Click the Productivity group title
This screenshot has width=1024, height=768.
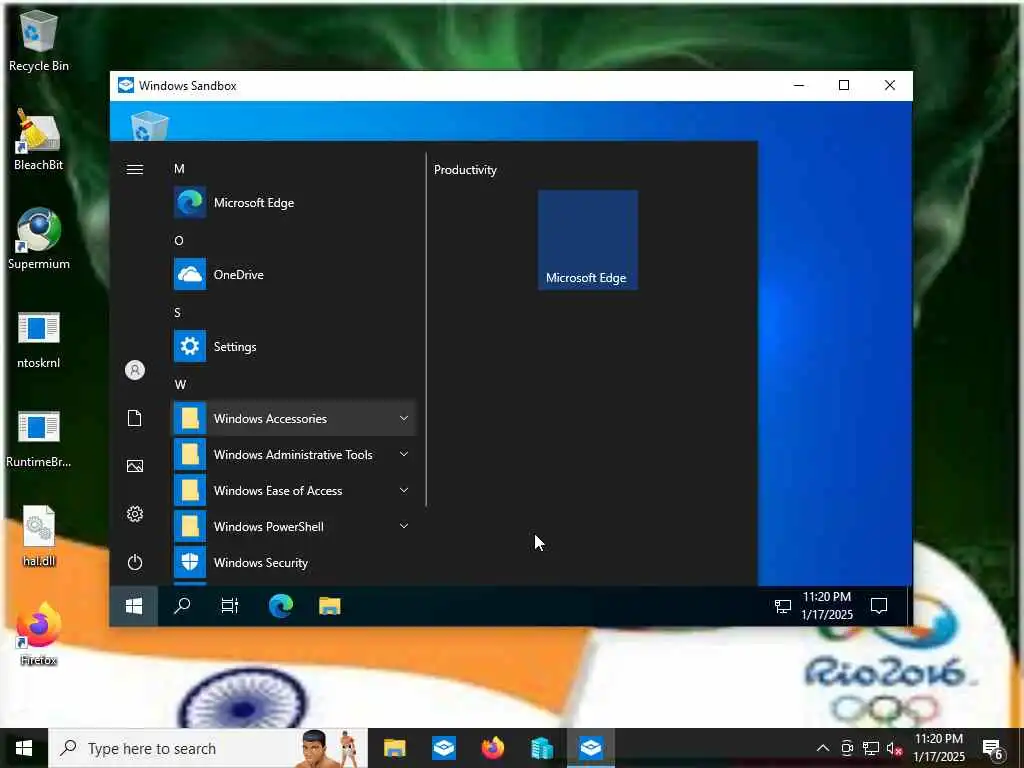(465, 170)
